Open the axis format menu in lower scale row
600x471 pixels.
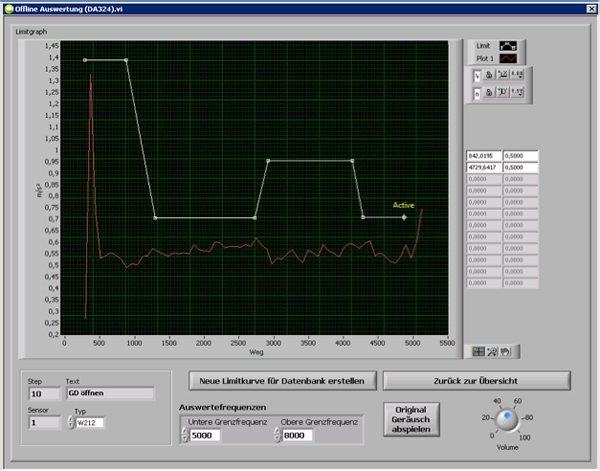pos(518,93)
